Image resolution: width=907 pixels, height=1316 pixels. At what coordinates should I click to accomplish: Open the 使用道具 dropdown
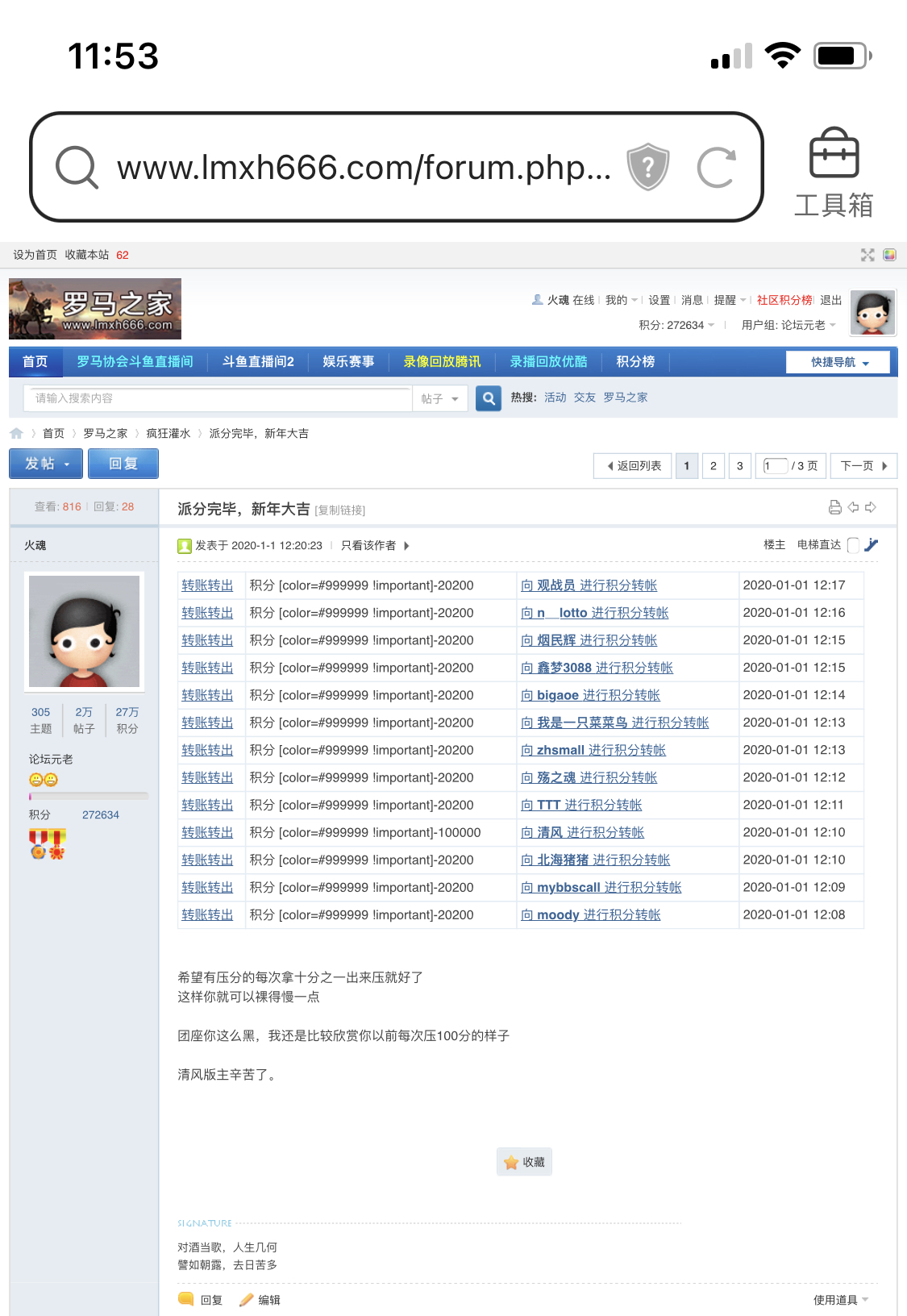click(x=840, y=1299)
